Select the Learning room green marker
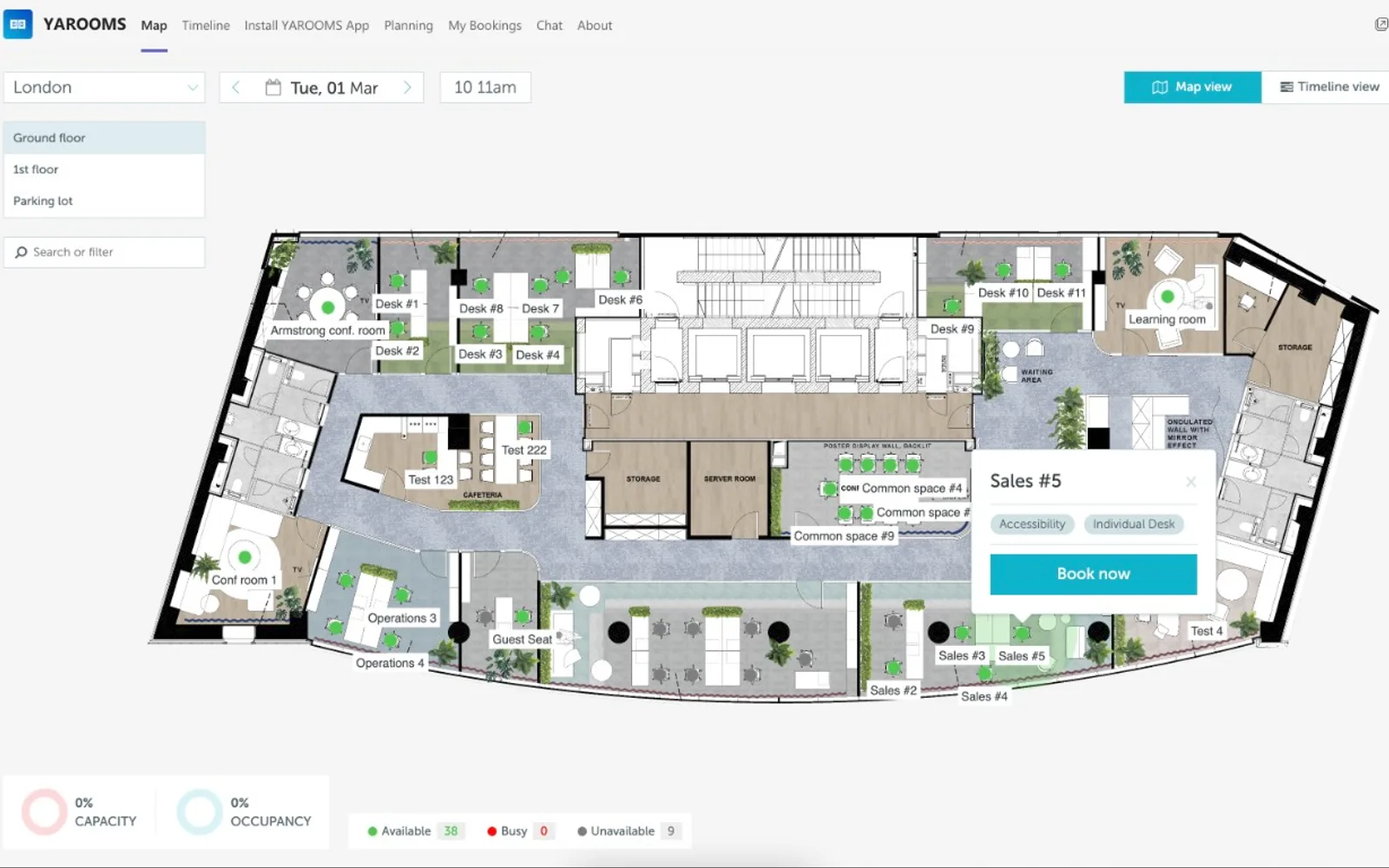1389x868 pixels. point(1168,297)
